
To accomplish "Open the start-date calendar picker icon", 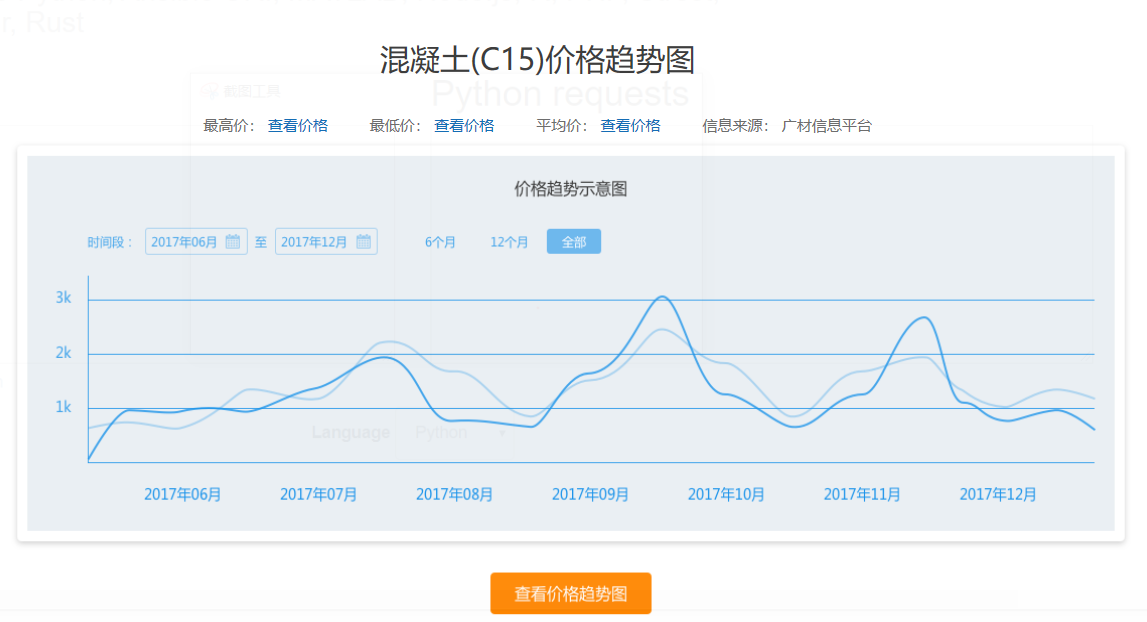I will tap(235, 241).
